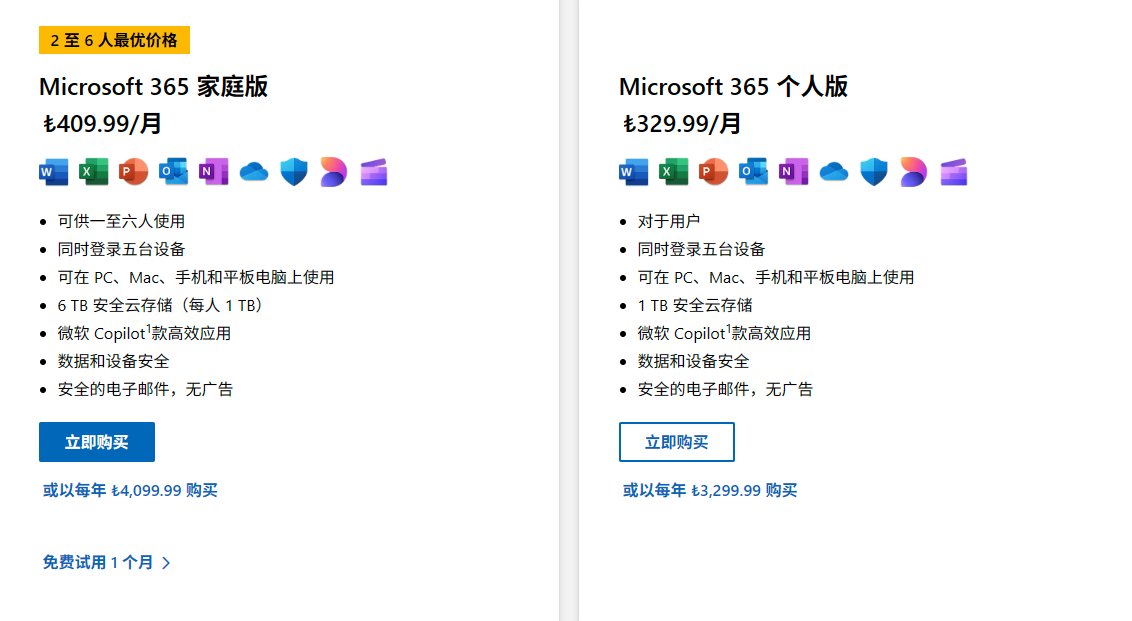The image size is (1132, 621).
Task: Click 立即购买 for Microsoft 365 个人版
Action: click(676, 442)
